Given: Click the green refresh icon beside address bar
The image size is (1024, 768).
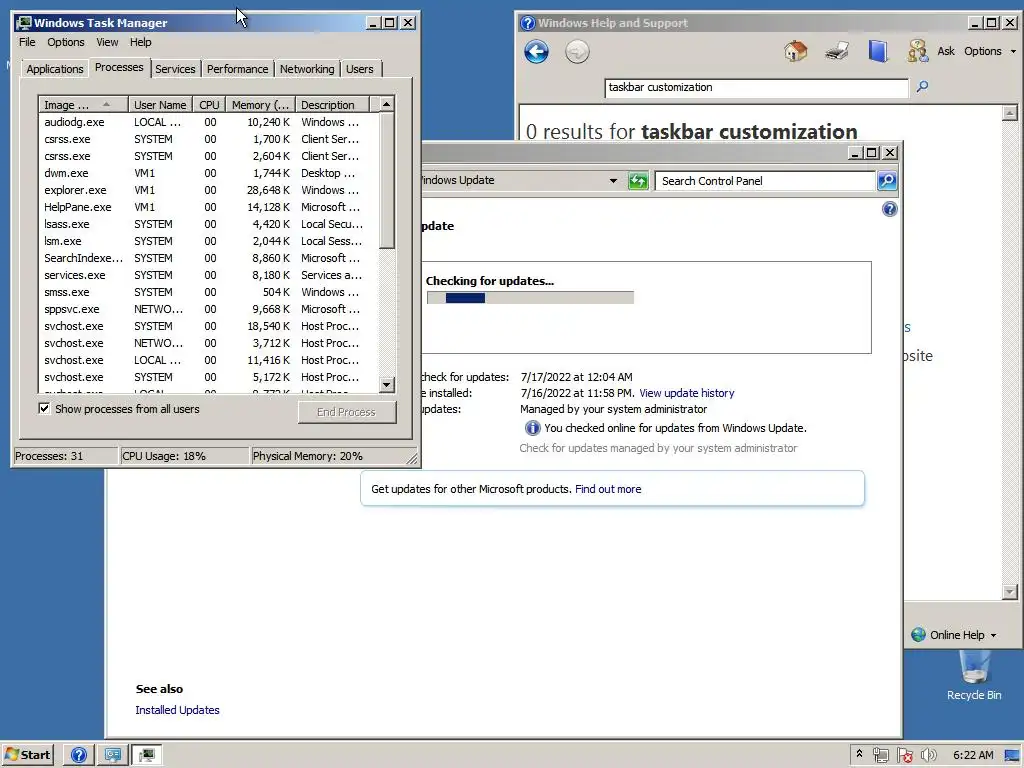Looking at the screenshot, I should click(638, 181).
